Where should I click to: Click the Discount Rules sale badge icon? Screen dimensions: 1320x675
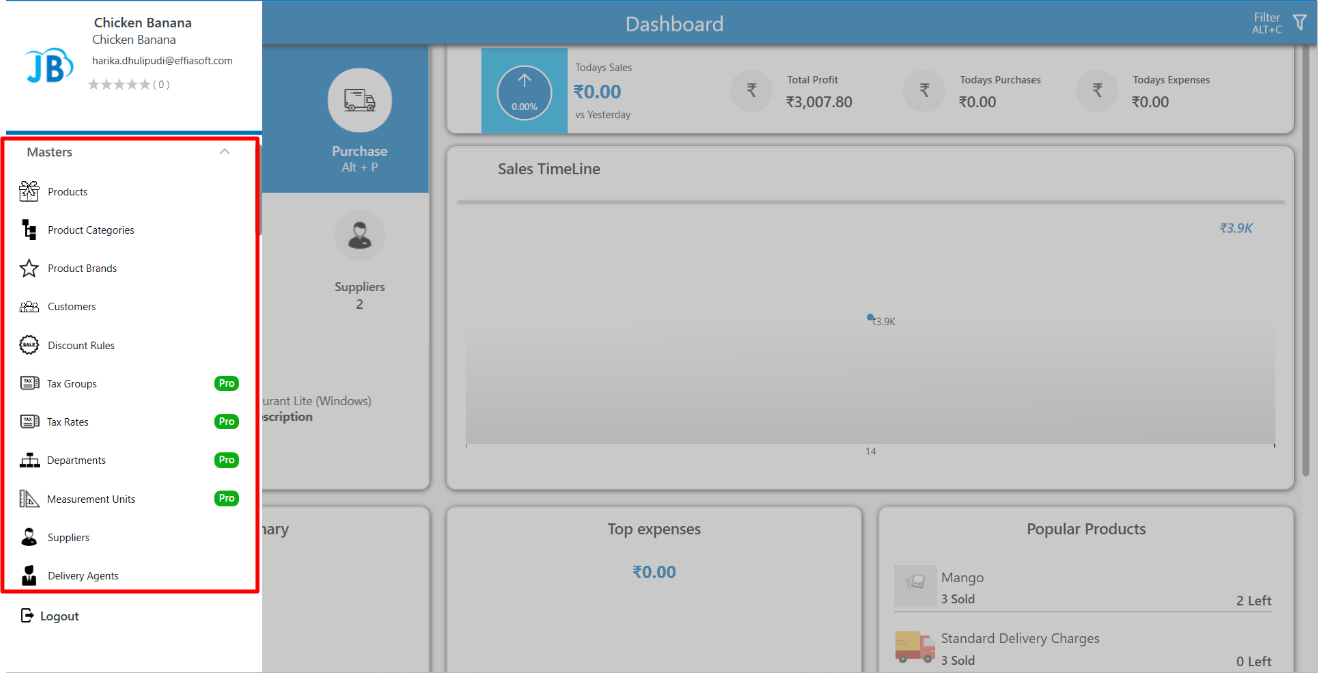click(x=29, y=346)
